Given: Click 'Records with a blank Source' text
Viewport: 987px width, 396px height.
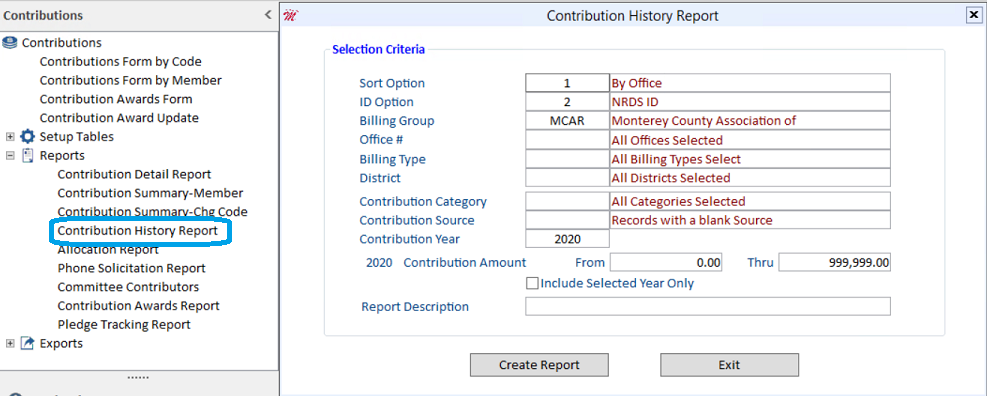Looking at the screenshot, I should (x=692, y=220).
